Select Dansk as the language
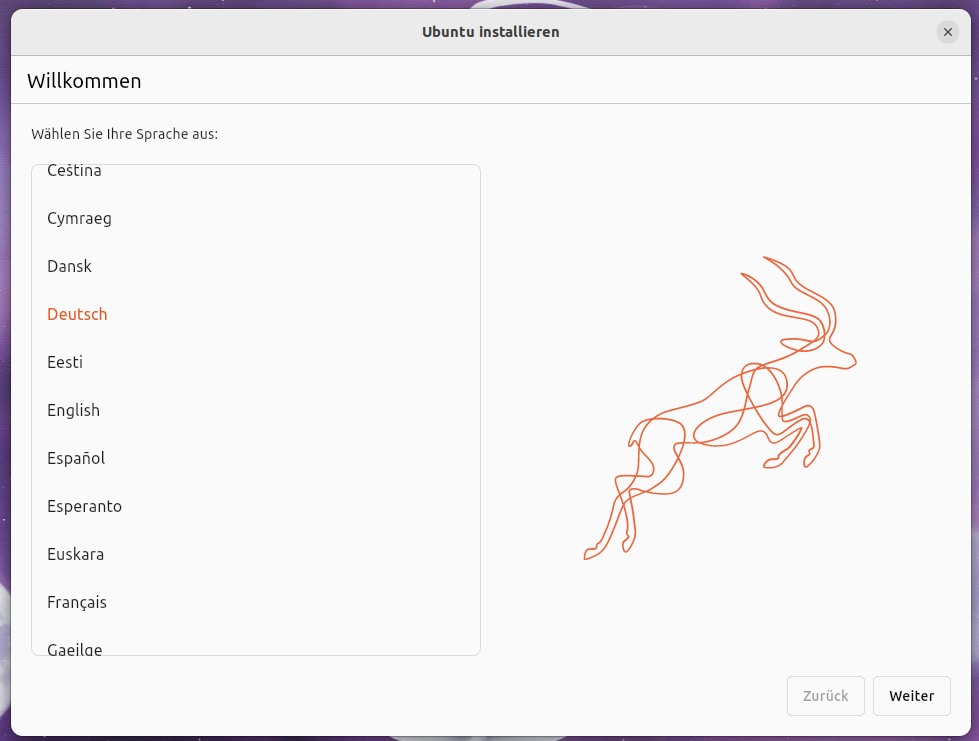 pyautogui.click(x=69, y=266)
